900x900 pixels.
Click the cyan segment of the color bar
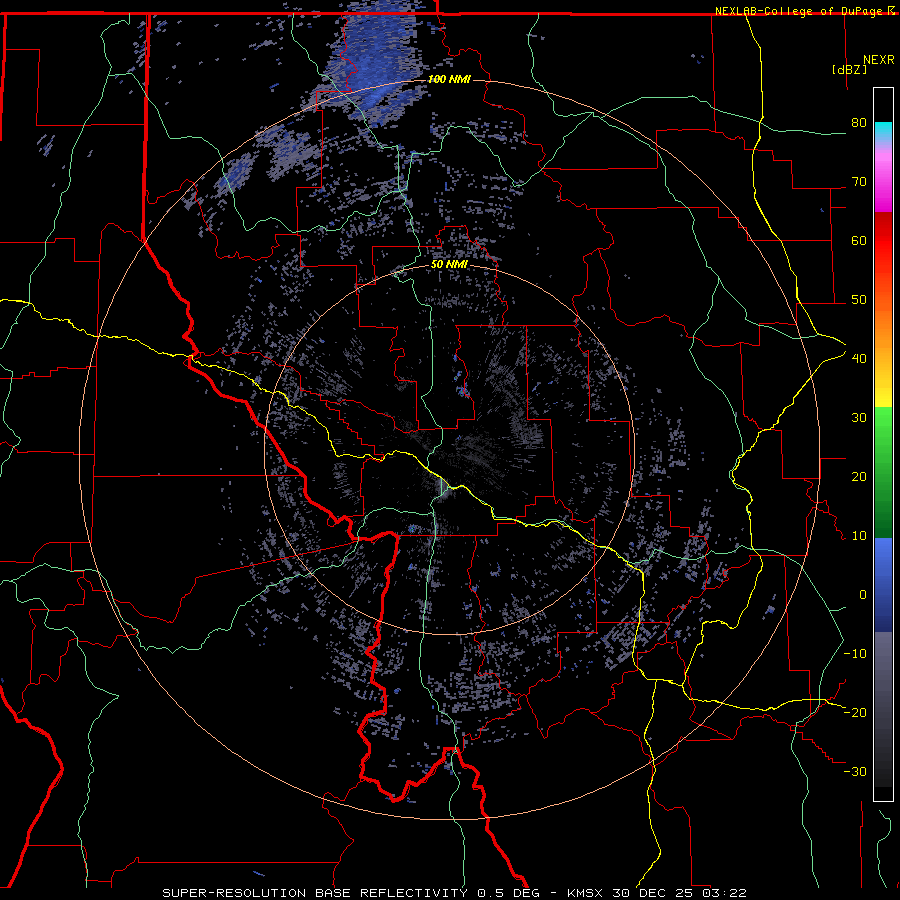coord(883,131)
